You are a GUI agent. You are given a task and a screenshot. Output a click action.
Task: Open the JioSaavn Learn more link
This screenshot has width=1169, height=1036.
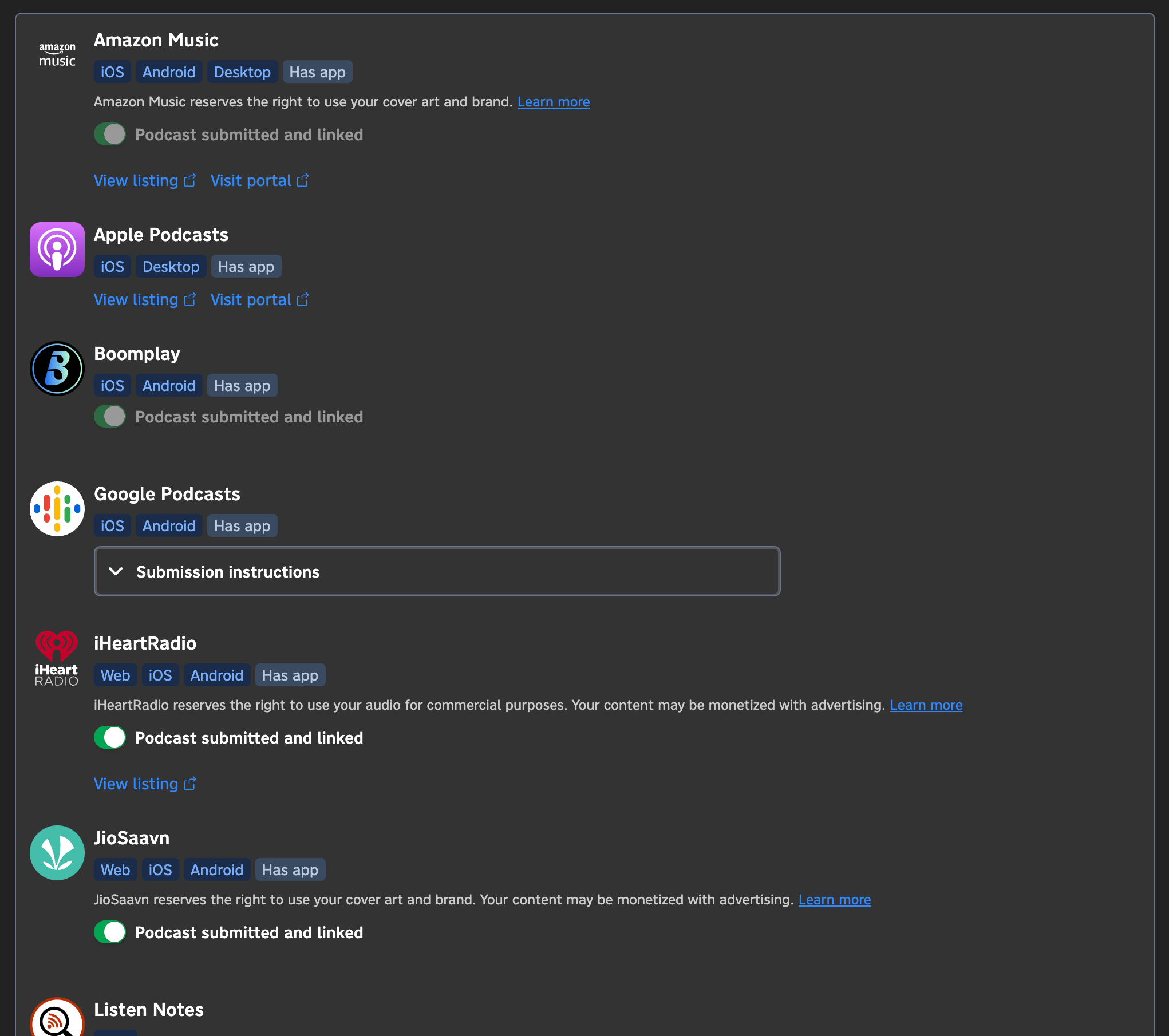[834, 899]
